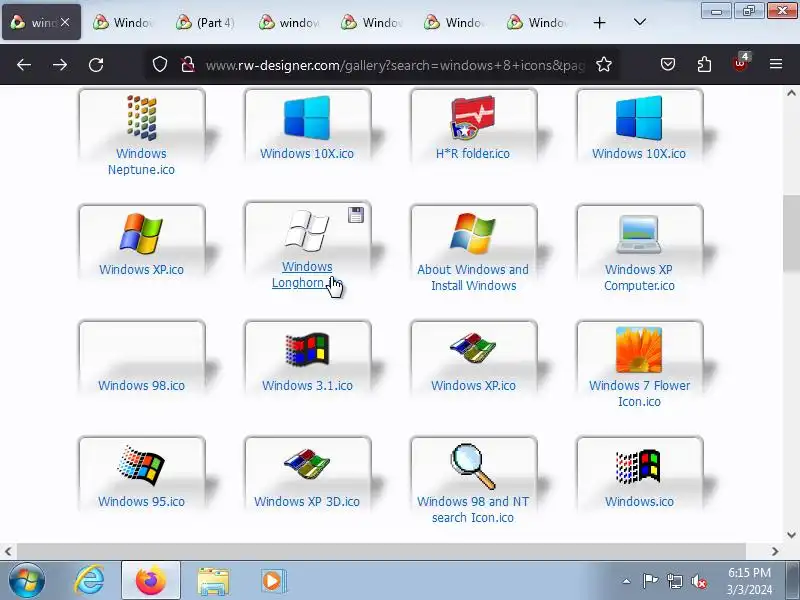Image resolution: width=800 pixels, height=600 pixels.
Task: Open the 'Windows XP 3D.ico' link
Action: tap(307, 501)
